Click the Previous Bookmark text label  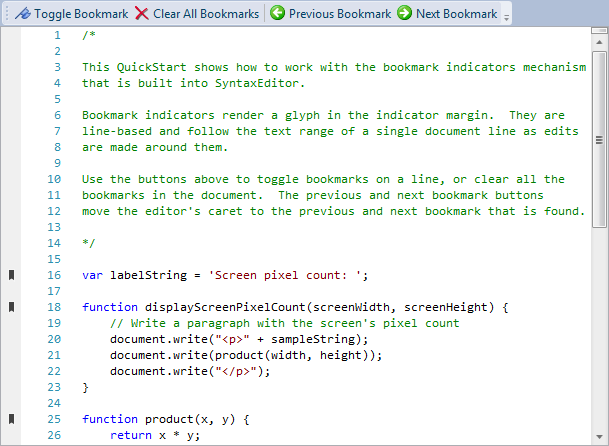(340, 14)
